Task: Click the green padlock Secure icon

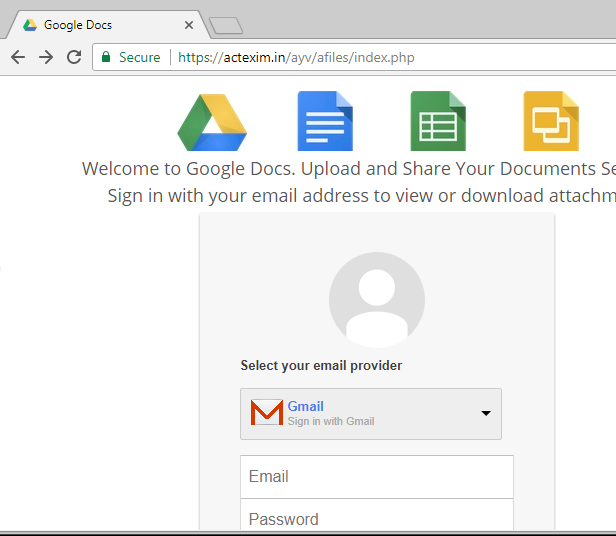Action: click(x=106, y=57)
